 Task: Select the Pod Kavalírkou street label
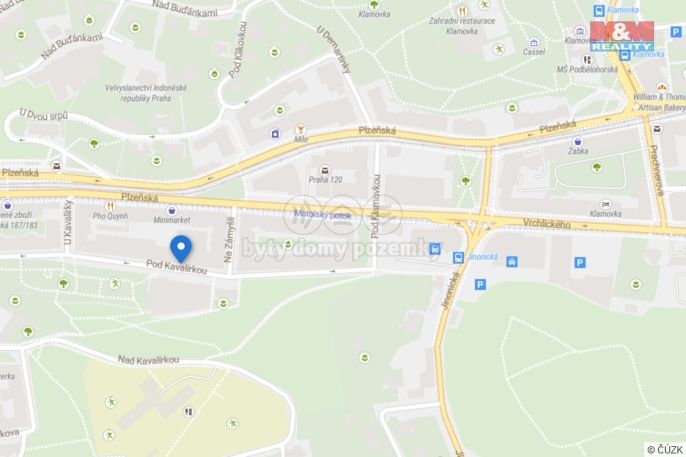(176, 267)
